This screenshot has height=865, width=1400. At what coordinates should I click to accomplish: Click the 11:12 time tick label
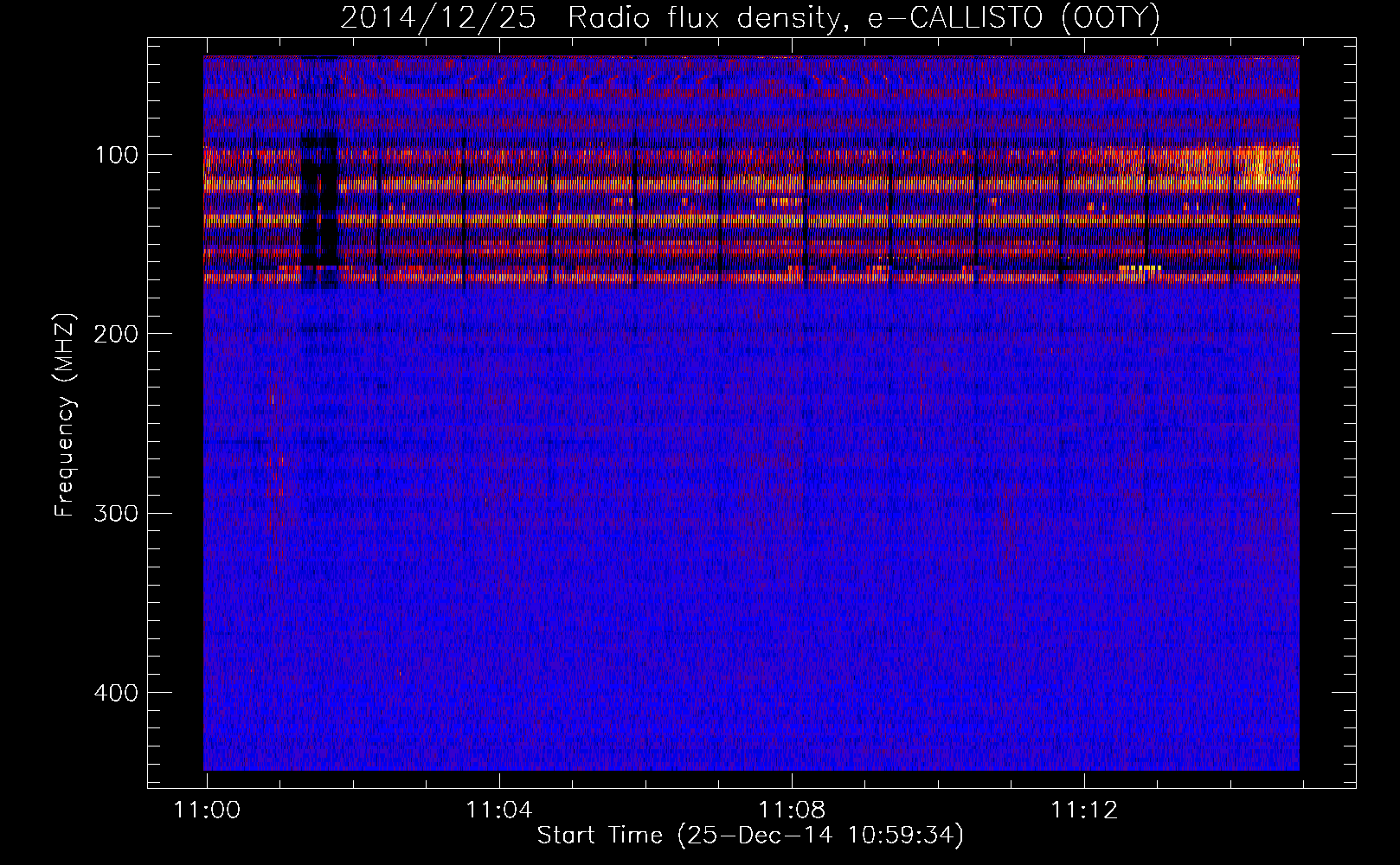(1084, 811)
